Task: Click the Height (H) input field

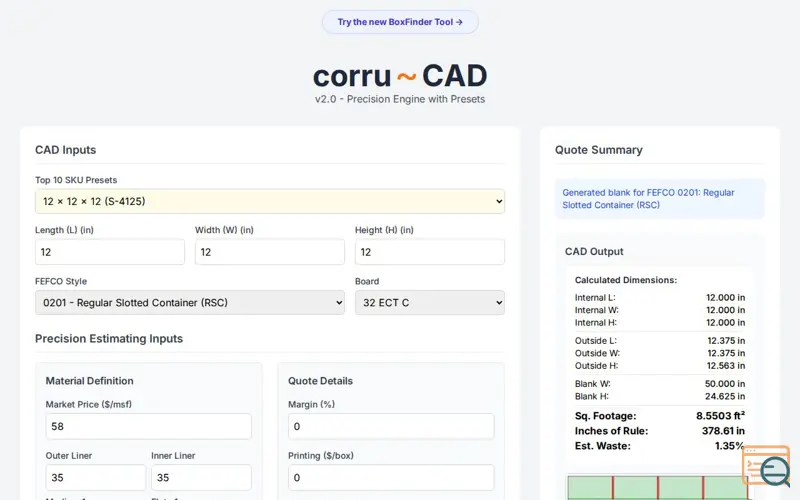Action: coord(430,252)
